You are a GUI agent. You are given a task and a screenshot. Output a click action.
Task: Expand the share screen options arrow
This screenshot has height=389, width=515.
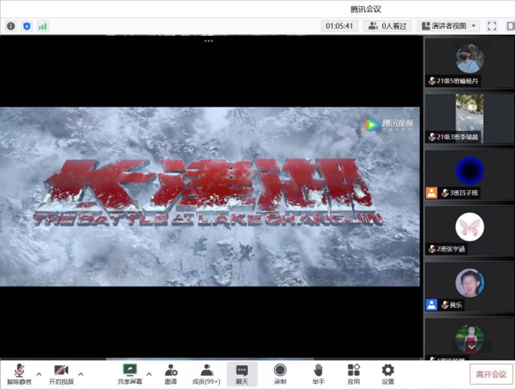coord(149,374)
